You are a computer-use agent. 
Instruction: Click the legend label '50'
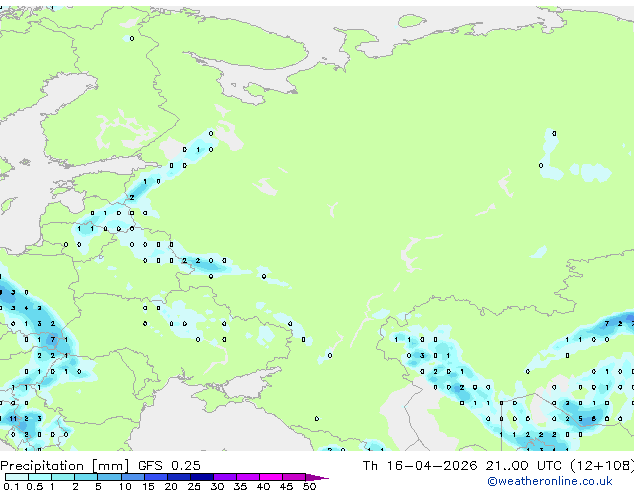(x=309, y=486)
